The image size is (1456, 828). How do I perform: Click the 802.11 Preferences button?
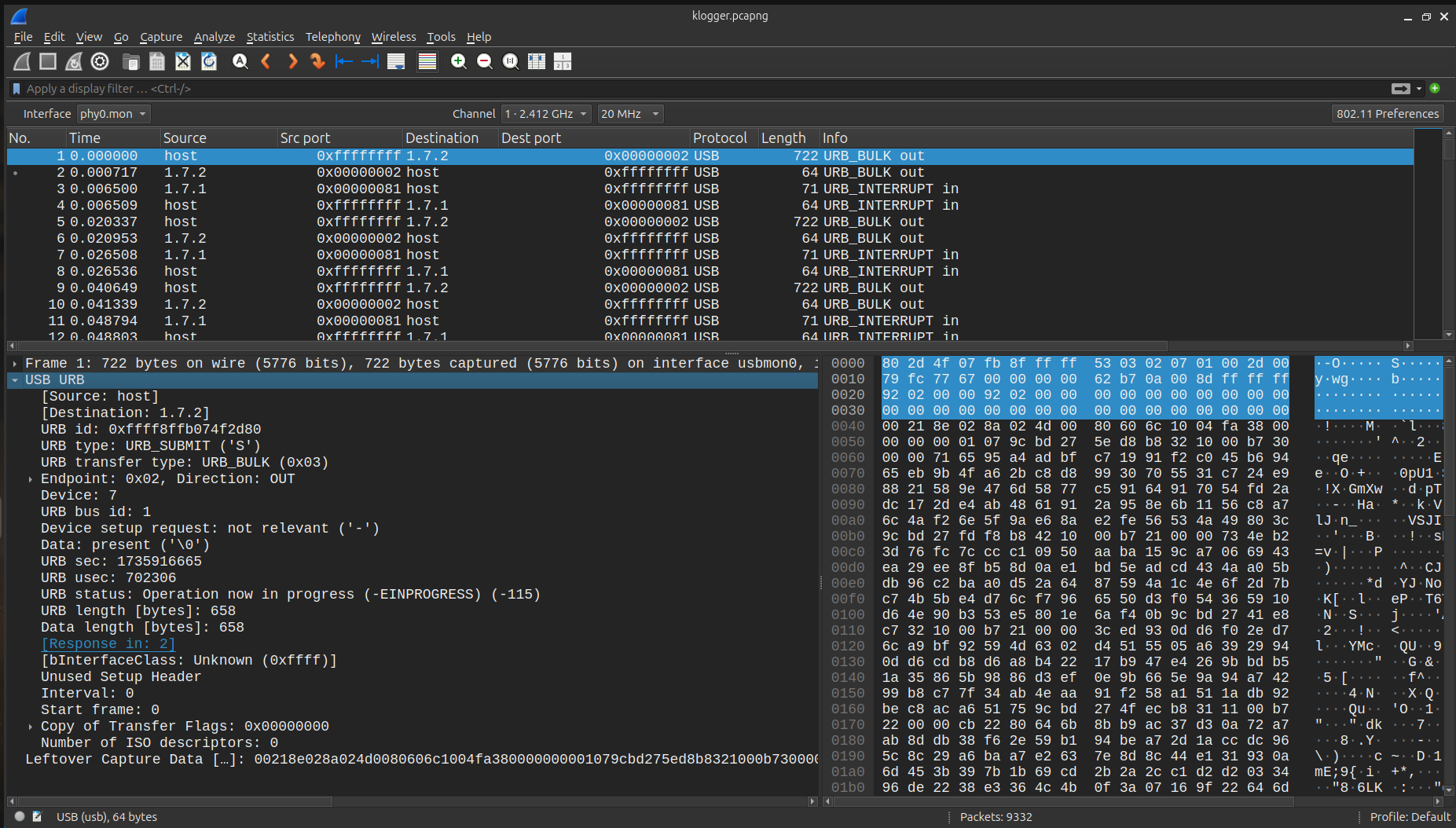[x=1388, y=114]
